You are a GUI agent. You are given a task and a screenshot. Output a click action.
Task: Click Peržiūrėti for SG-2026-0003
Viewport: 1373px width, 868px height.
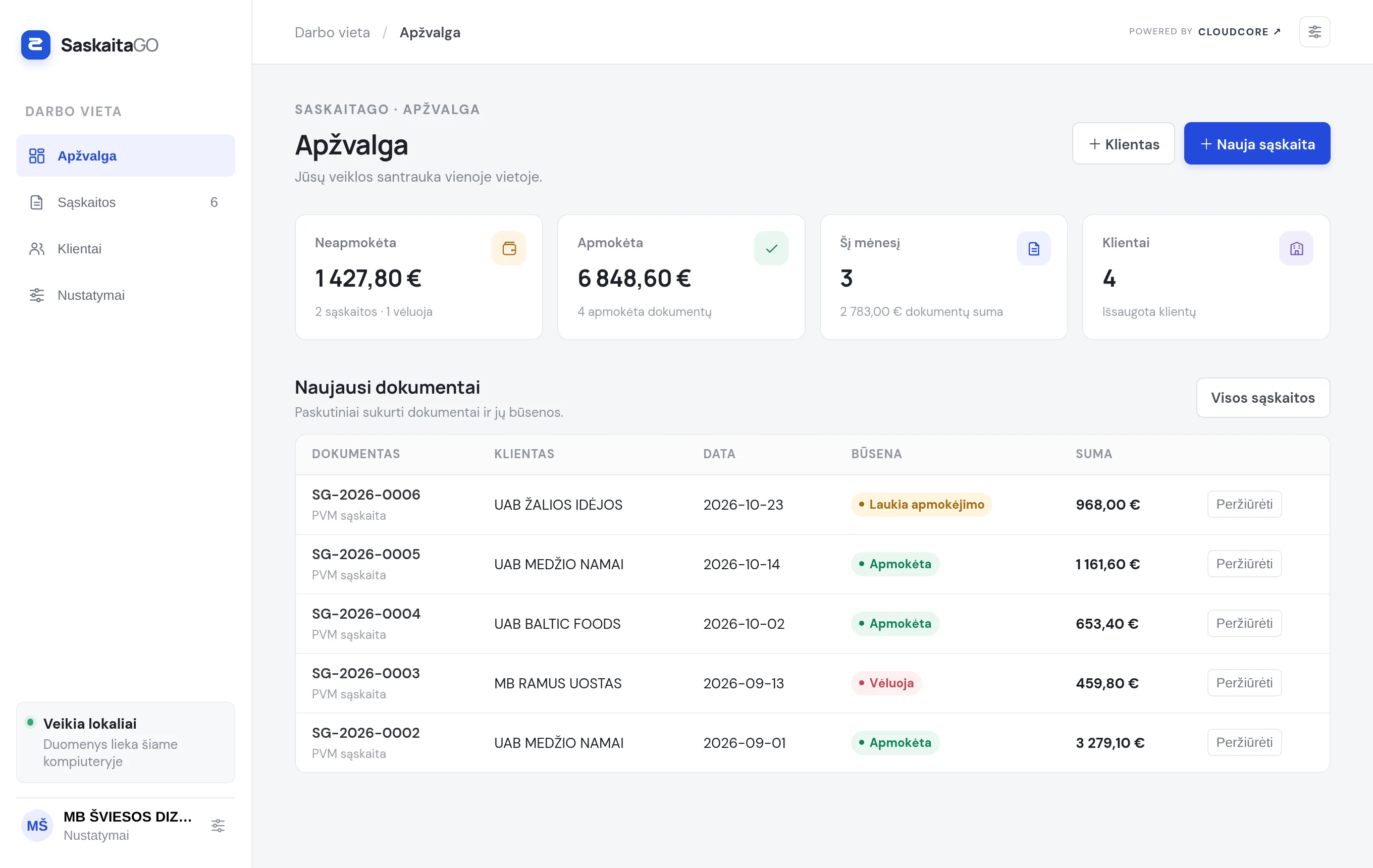pos(1244,683)
